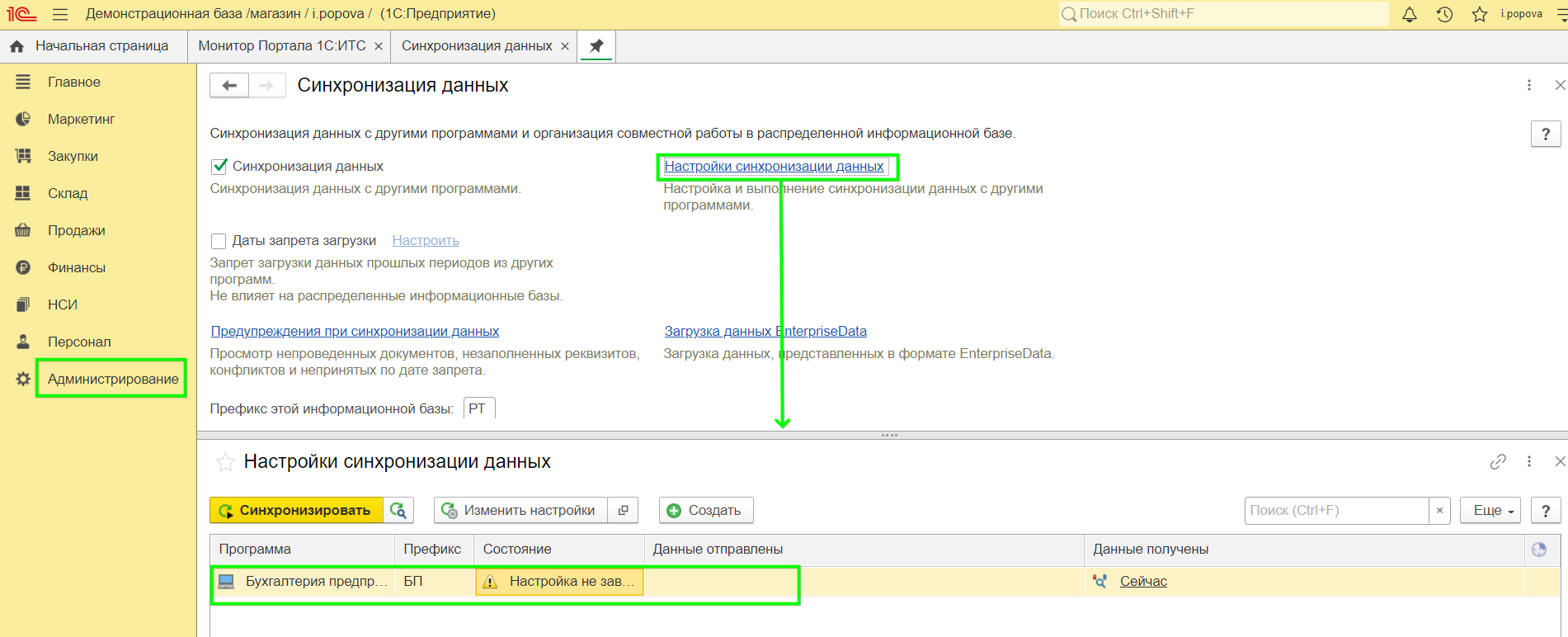Select the Бухгалтерия предпр… program cell

pyautogui.click(x=303, y=582)
